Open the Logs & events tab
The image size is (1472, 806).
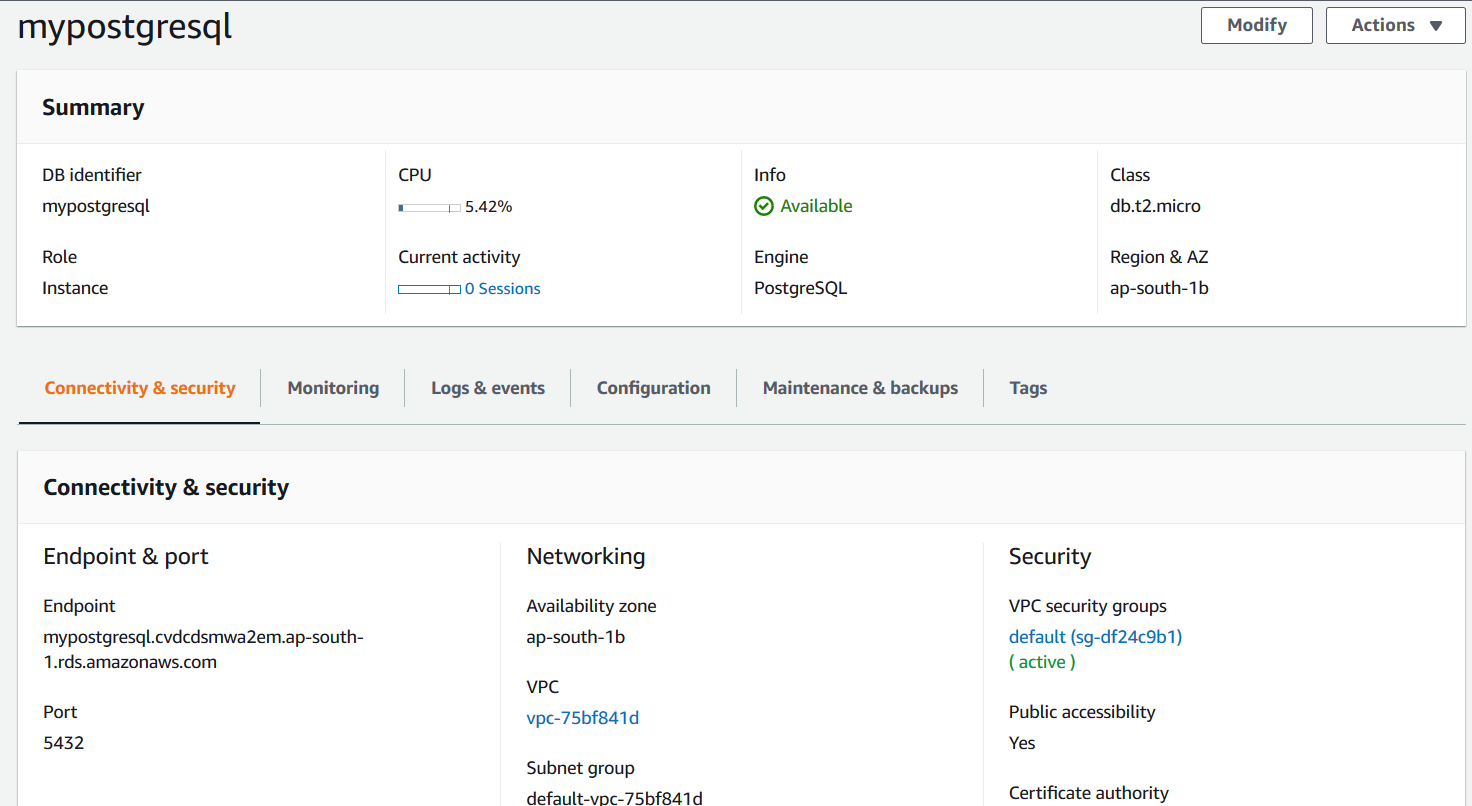pos(488,388)
